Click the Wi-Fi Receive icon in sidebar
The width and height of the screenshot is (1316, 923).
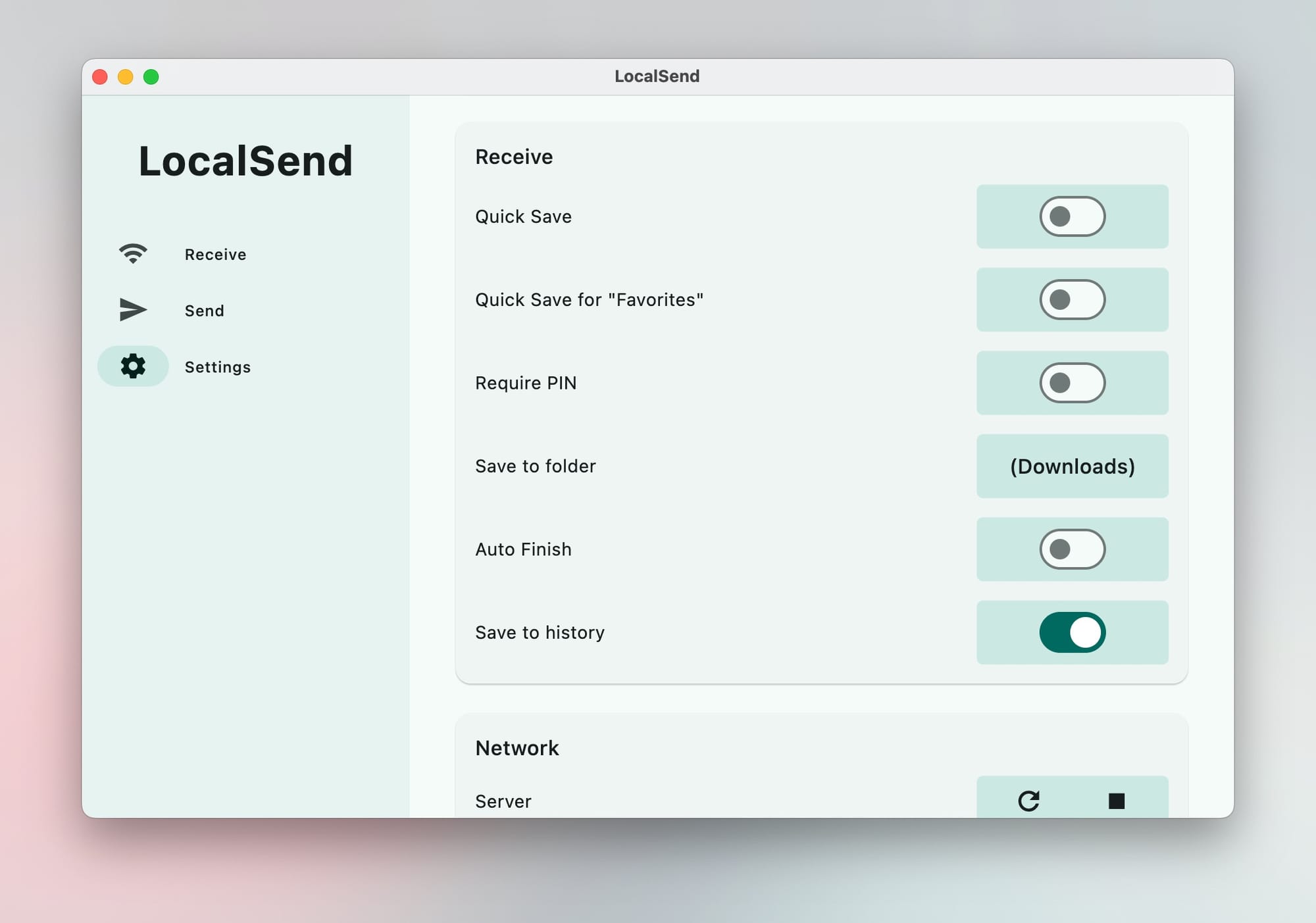(x=133, y=254)
